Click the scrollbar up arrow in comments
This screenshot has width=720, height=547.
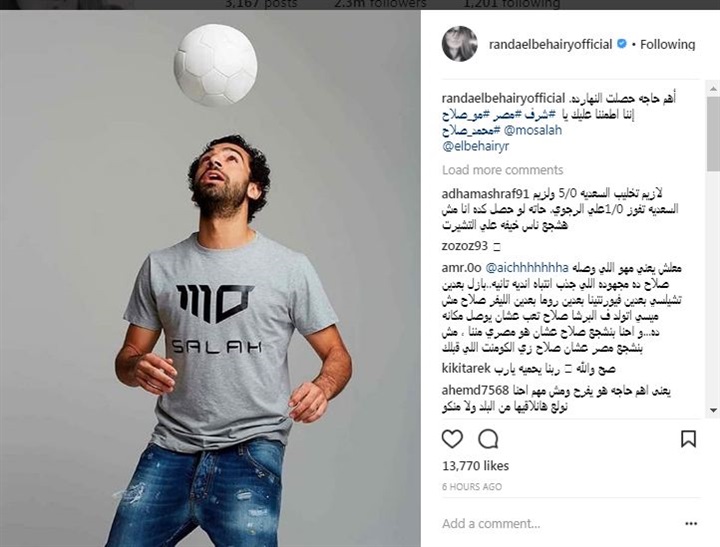(713, 88)
